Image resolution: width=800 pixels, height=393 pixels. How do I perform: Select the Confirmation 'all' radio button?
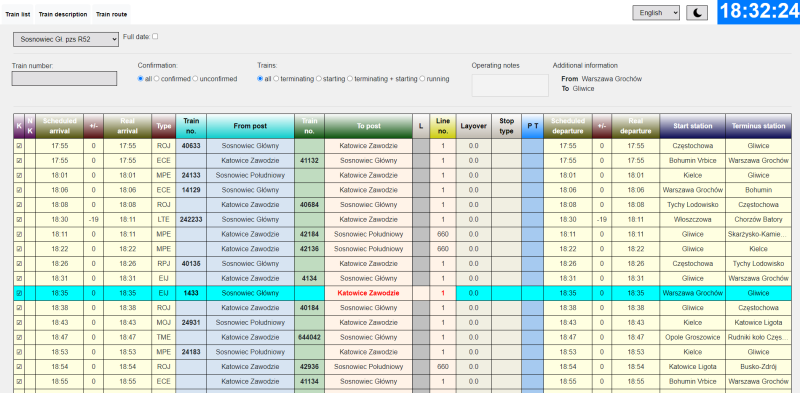click(140, 79)
